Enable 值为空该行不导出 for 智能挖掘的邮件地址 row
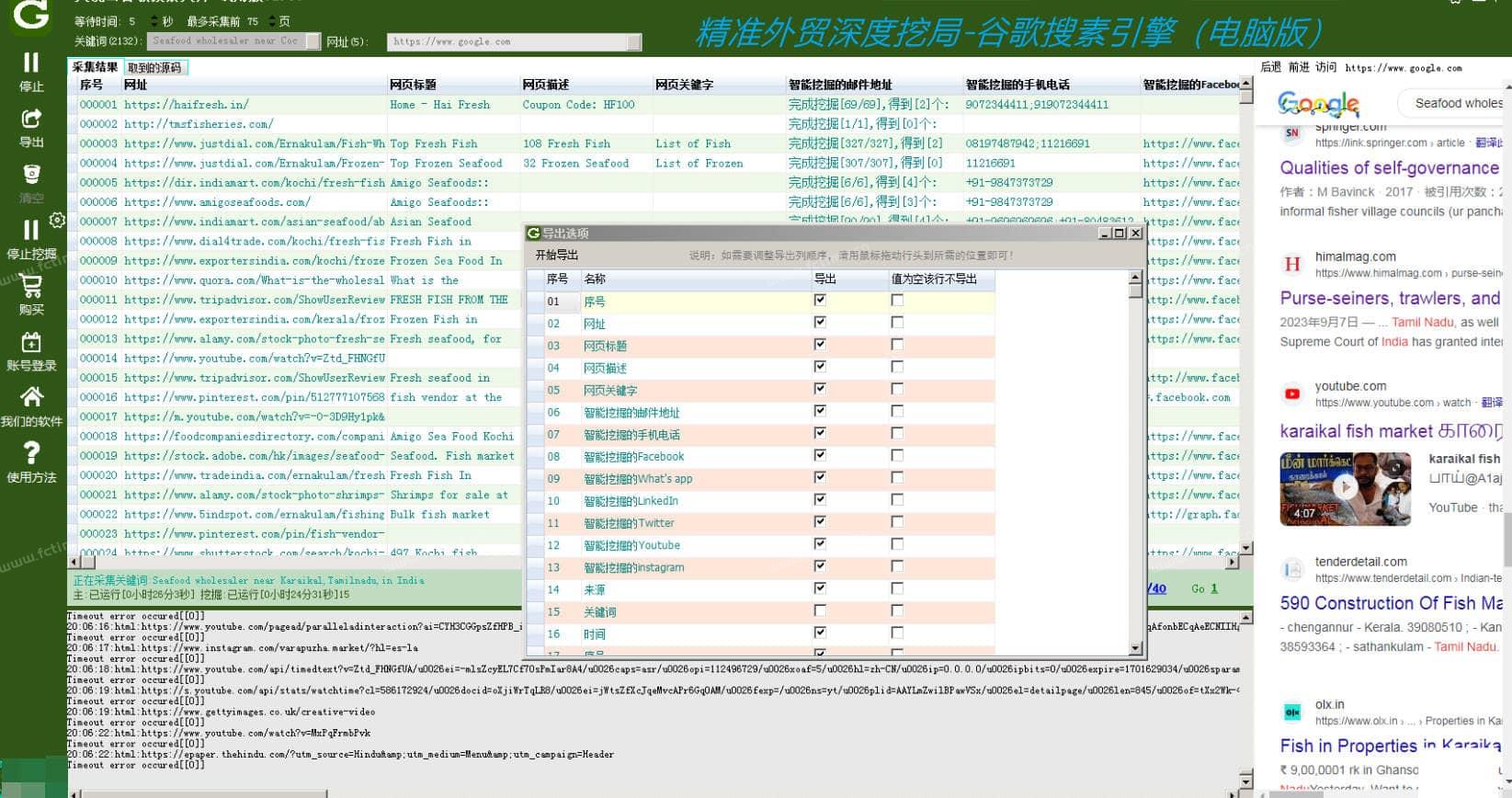 click(x=897, y=411)
